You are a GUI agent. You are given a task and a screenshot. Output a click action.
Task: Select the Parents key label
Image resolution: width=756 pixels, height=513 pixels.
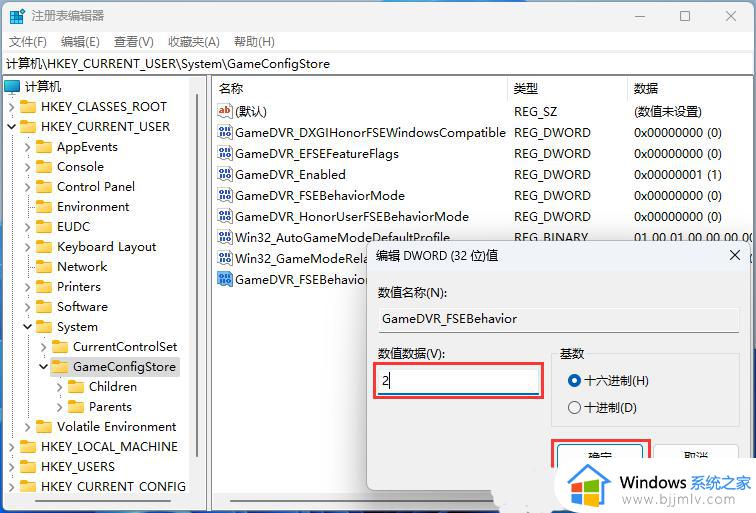(x=110, y=407)
